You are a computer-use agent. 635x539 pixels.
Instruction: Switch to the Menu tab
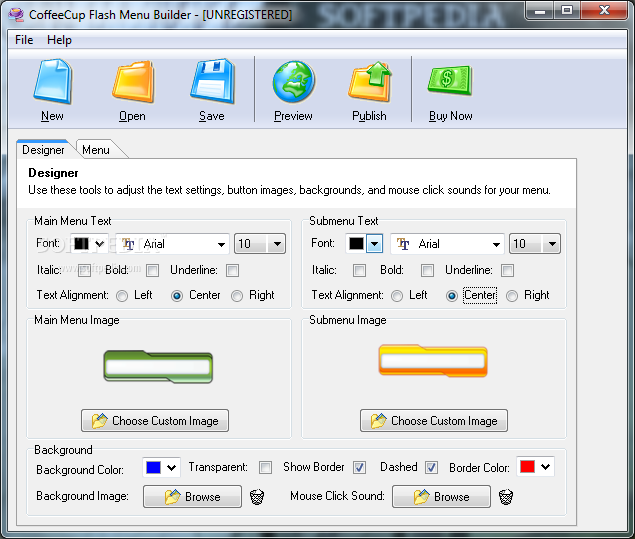[x=96, y=150]
